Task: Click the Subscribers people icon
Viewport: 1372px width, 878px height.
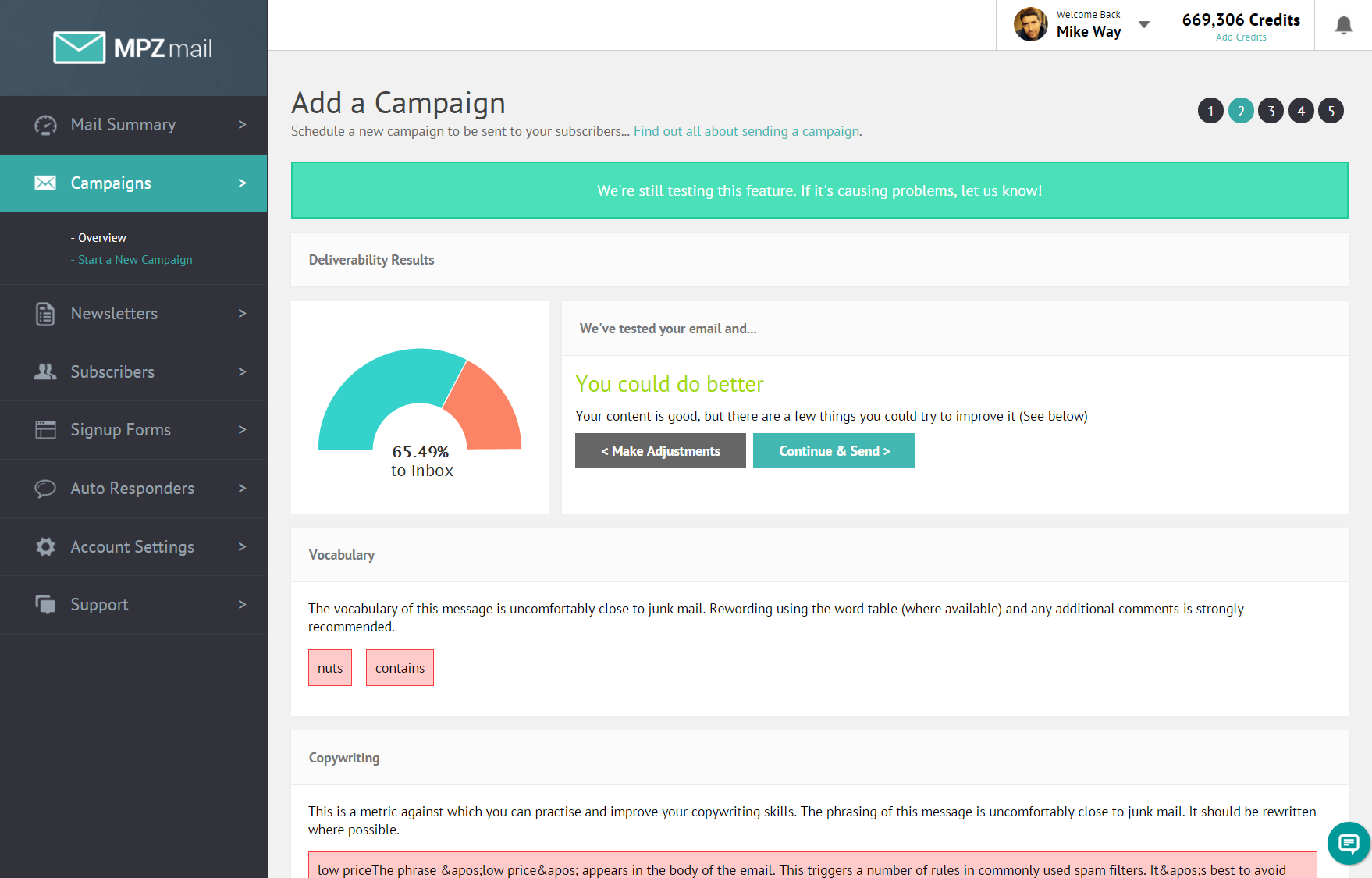Action: [x=45, y=371]
